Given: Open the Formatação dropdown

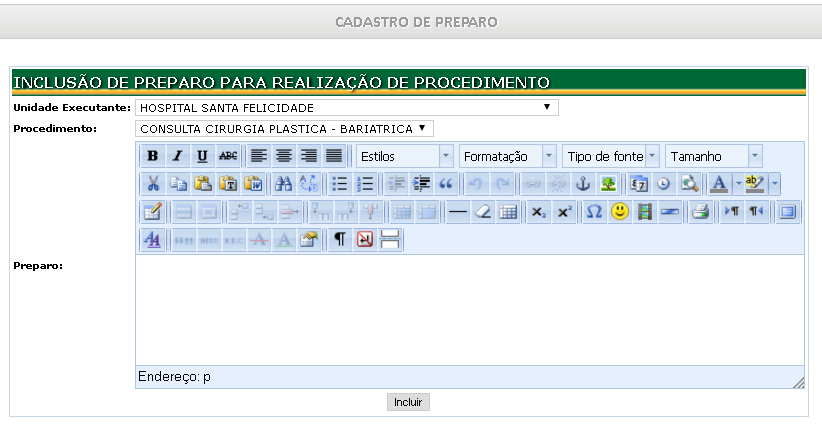Looking at the screenshot, I should pos(507,156).
